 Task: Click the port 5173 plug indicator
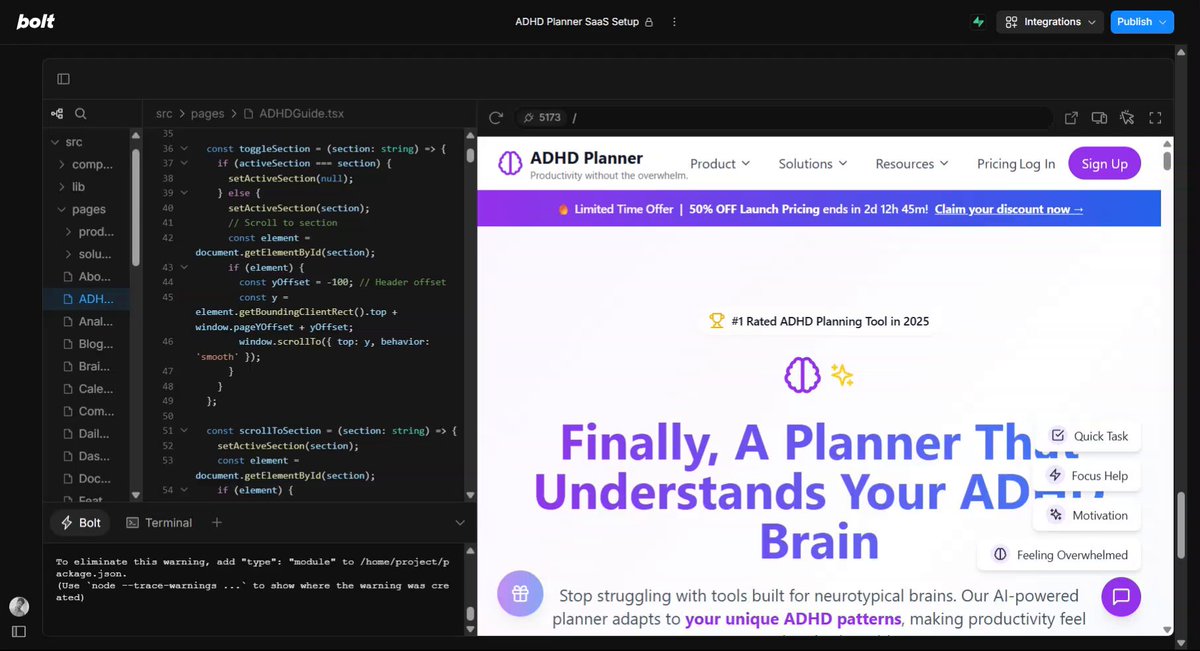tap(542, 118)
